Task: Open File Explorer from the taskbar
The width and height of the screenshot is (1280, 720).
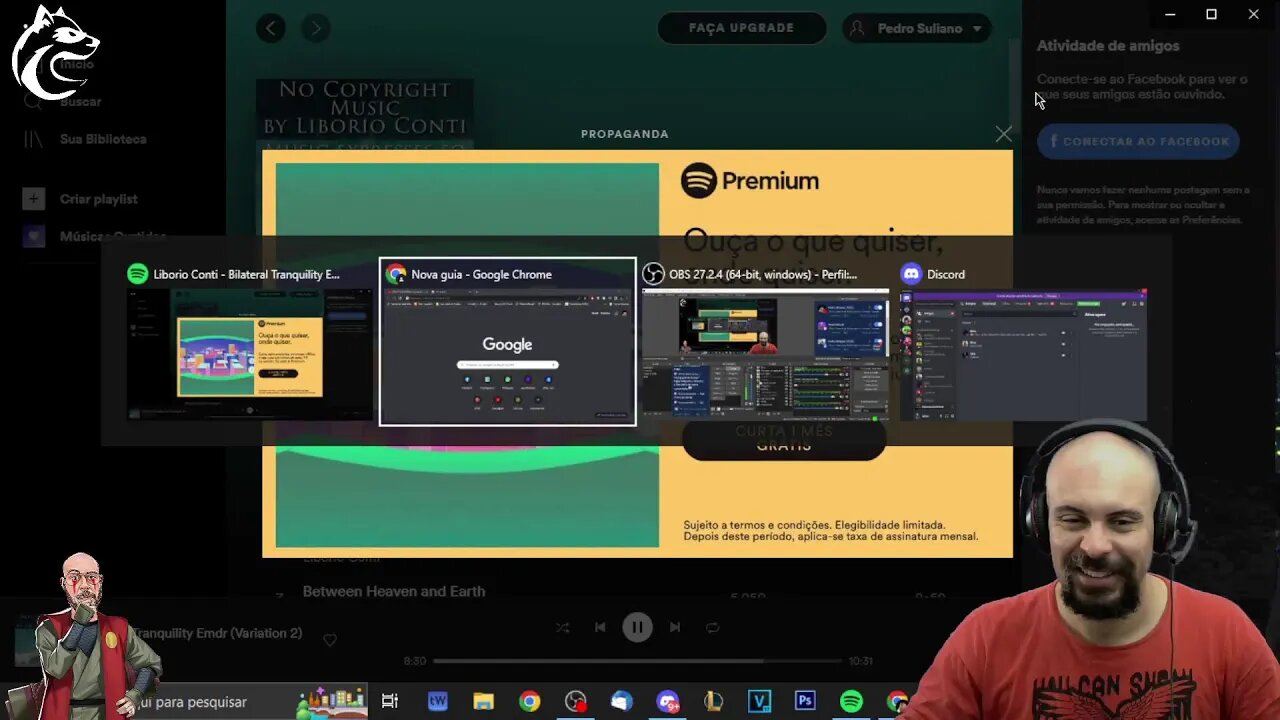Action: tap(483, 702)
